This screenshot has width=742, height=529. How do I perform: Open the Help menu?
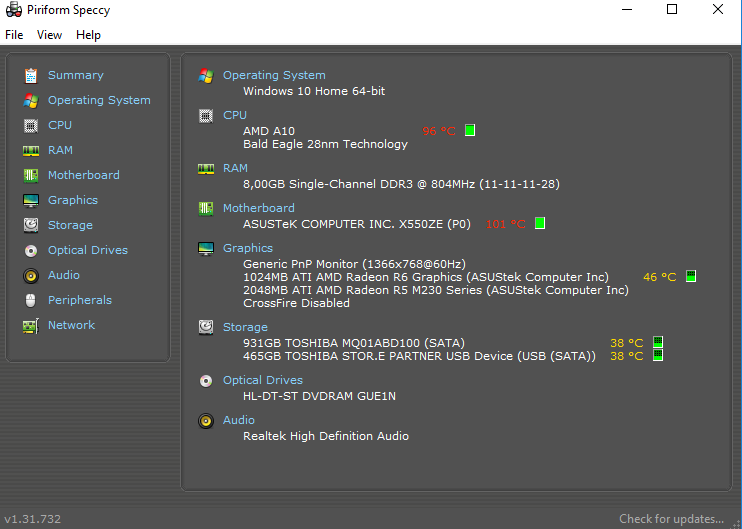pos(88,35)
